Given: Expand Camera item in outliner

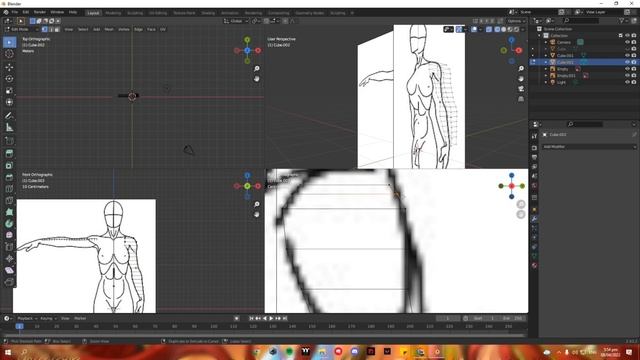Looking at the screenshot, I should 546,42.
